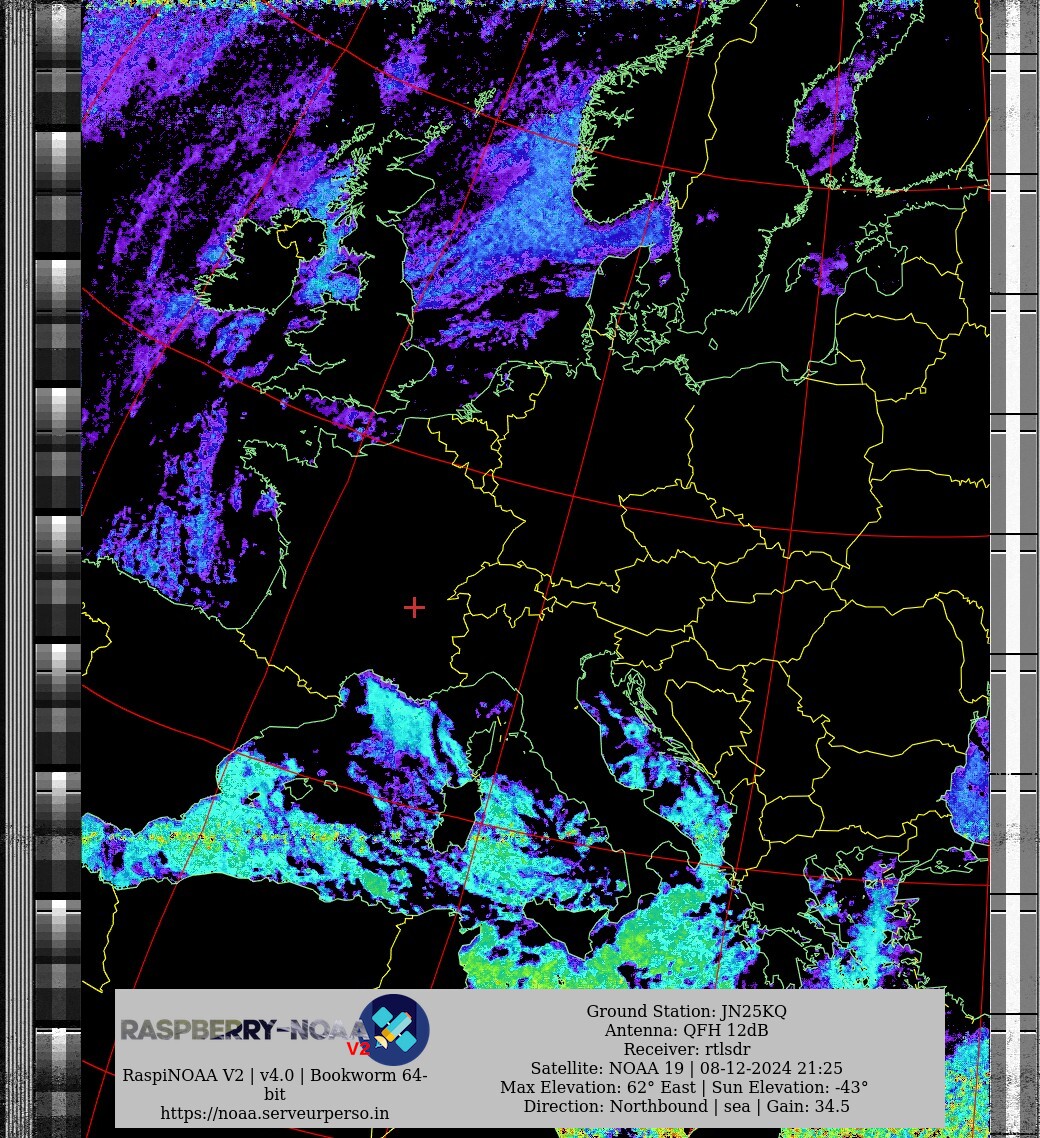Select the Ground Station JN25KQ line
This screenshot has height=1138, width=1040.
pos(686,1011)
